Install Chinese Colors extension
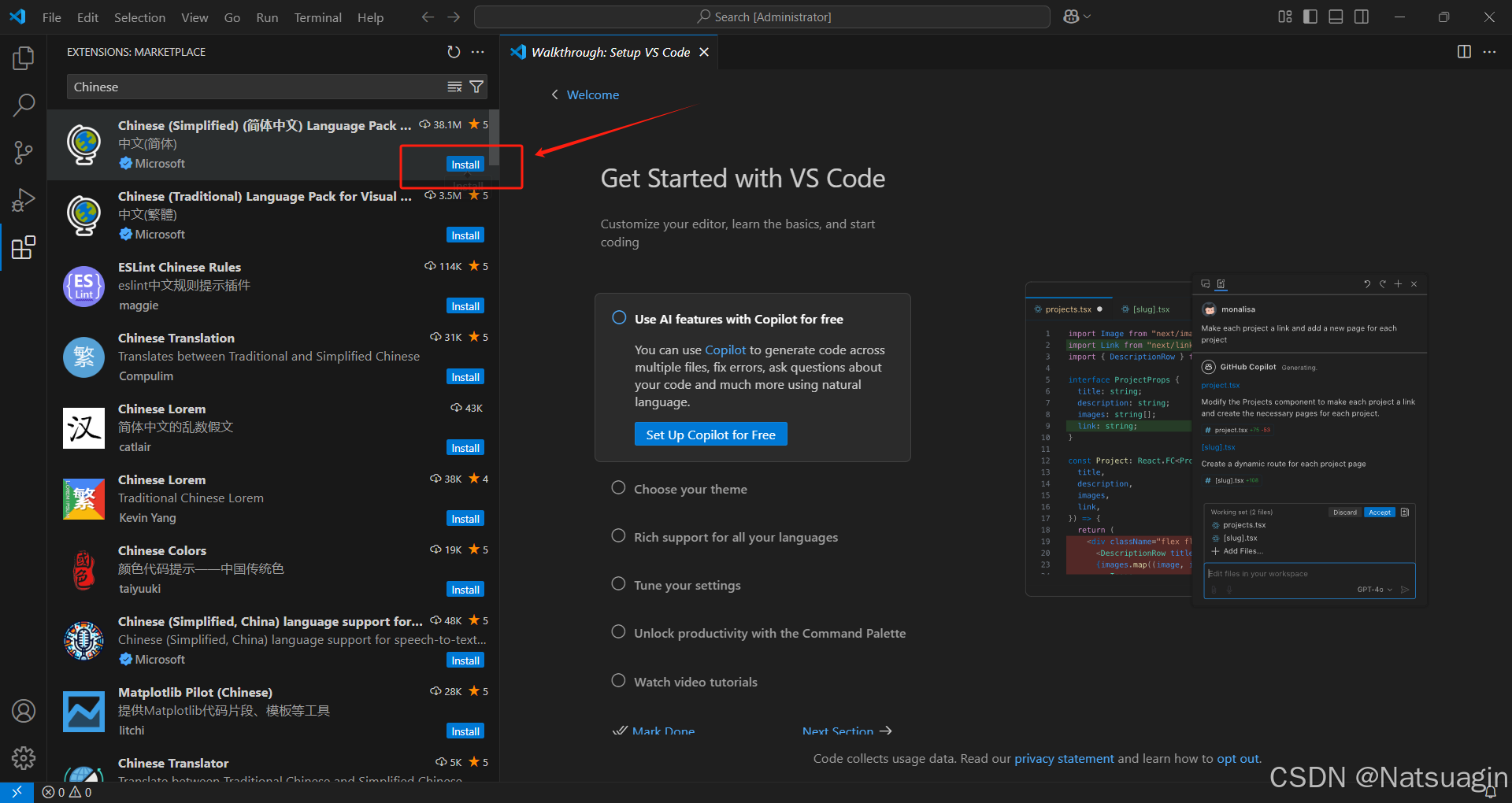 click(465, 590)
